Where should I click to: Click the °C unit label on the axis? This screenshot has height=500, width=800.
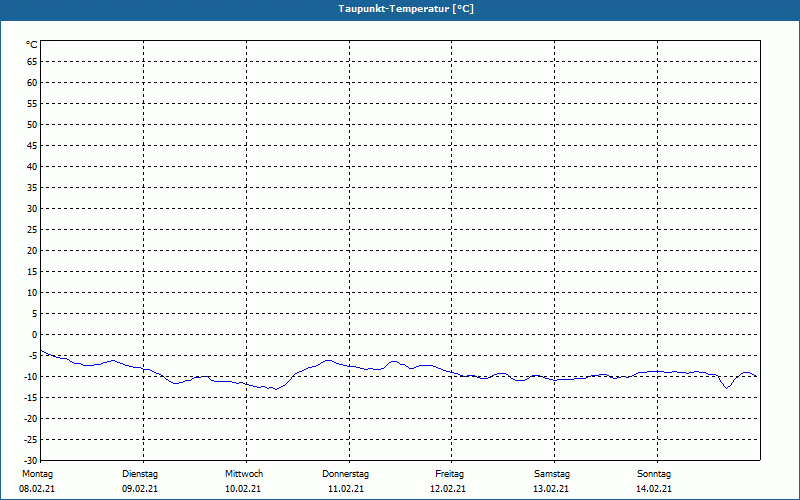tap(32, 45)
